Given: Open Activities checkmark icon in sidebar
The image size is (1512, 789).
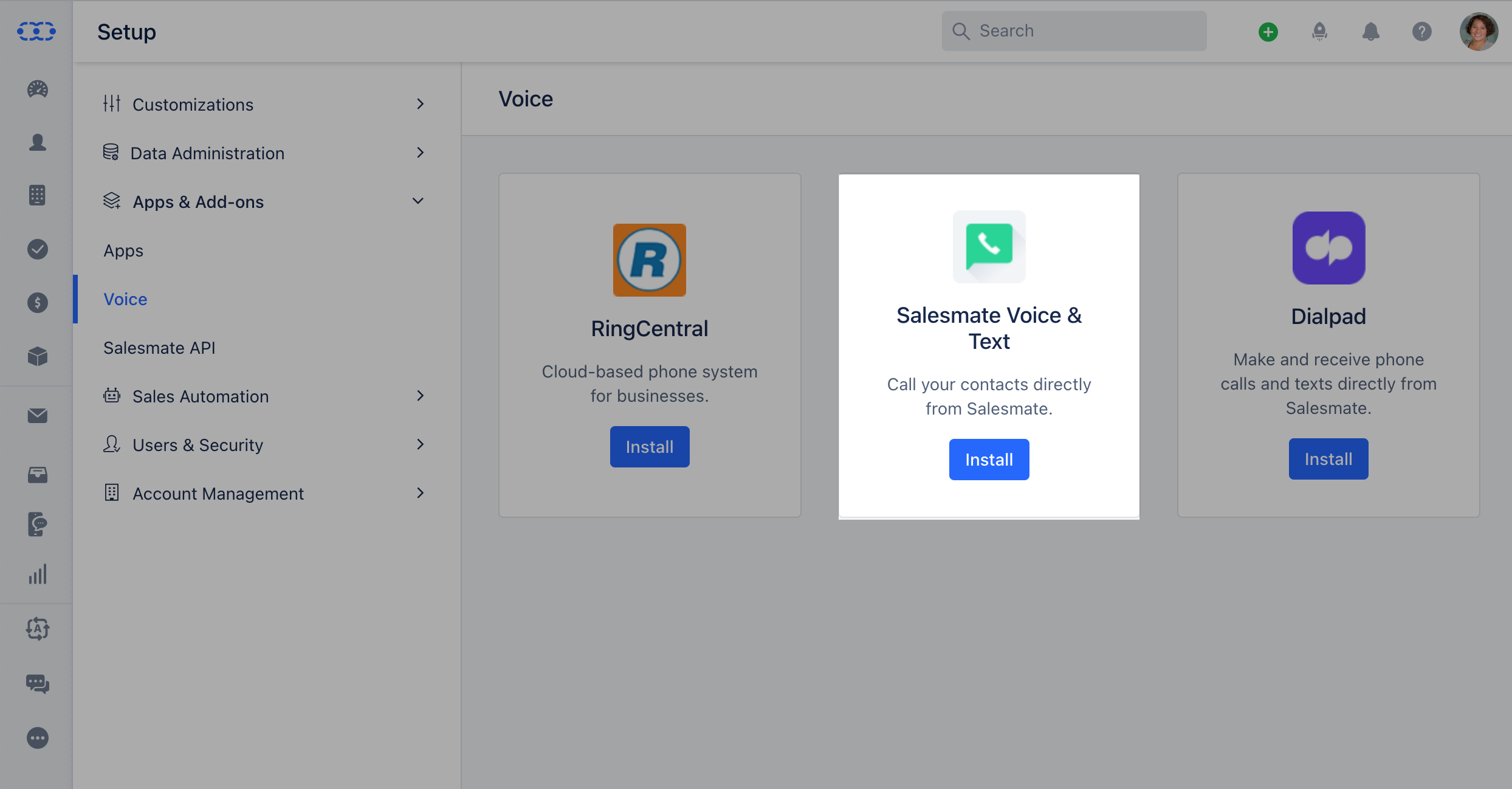Looking at the screenshot, I should coord(38,249).
